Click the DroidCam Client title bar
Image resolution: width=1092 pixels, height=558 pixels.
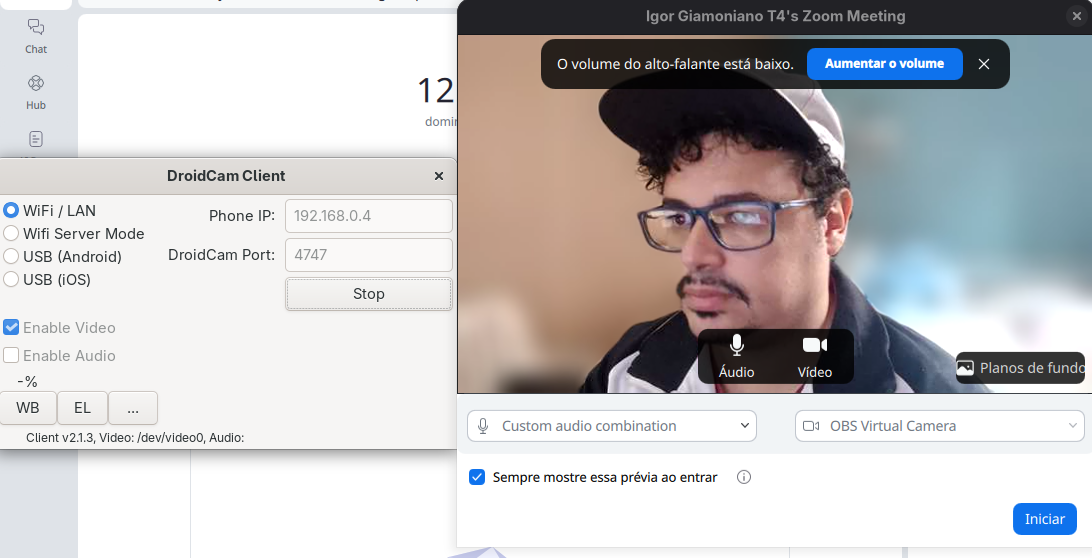coord(226,176)
